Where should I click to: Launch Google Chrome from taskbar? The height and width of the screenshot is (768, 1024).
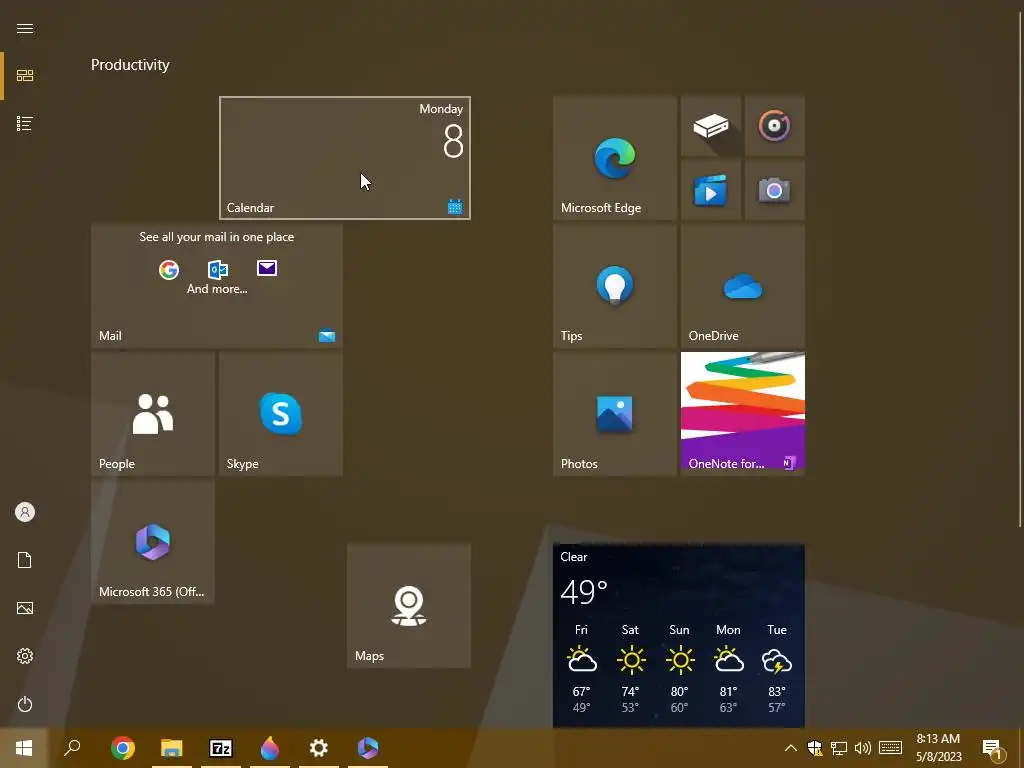[123, 748]
